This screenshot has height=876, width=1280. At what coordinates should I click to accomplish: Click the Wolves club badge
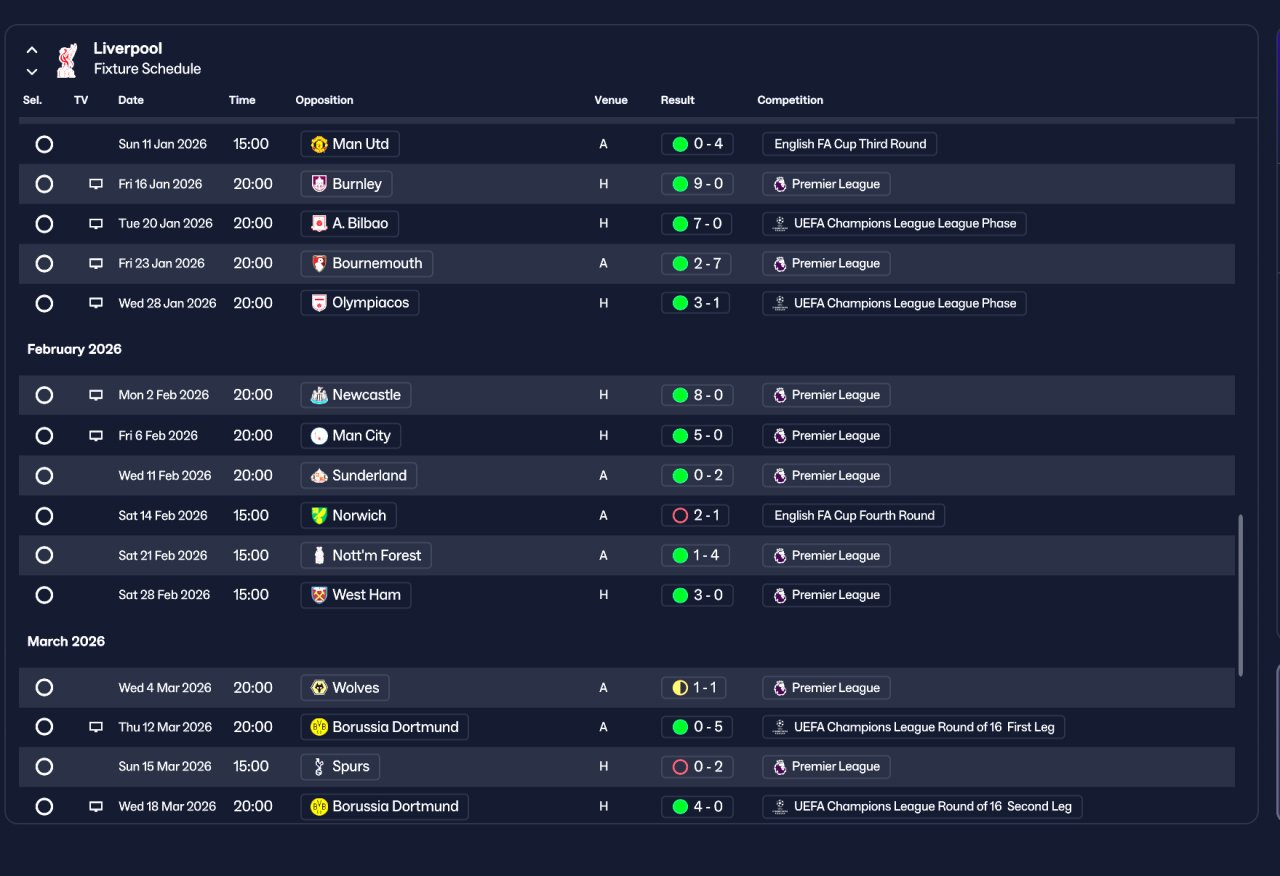[x=319, y=688]
